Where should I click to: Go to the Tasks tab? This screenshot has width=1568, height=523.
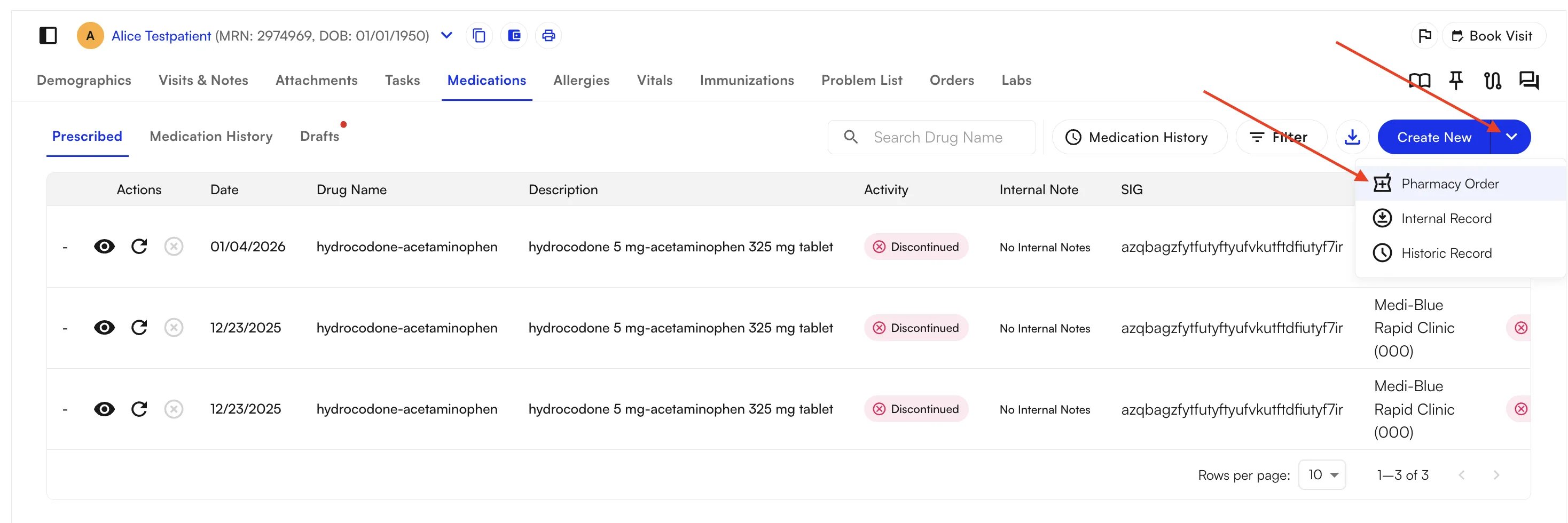click(402, 80)
